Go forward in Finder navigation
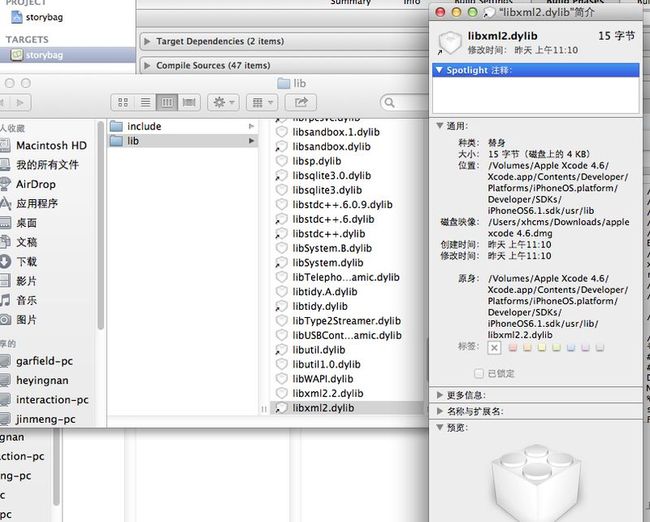 [x=19, y=102]
